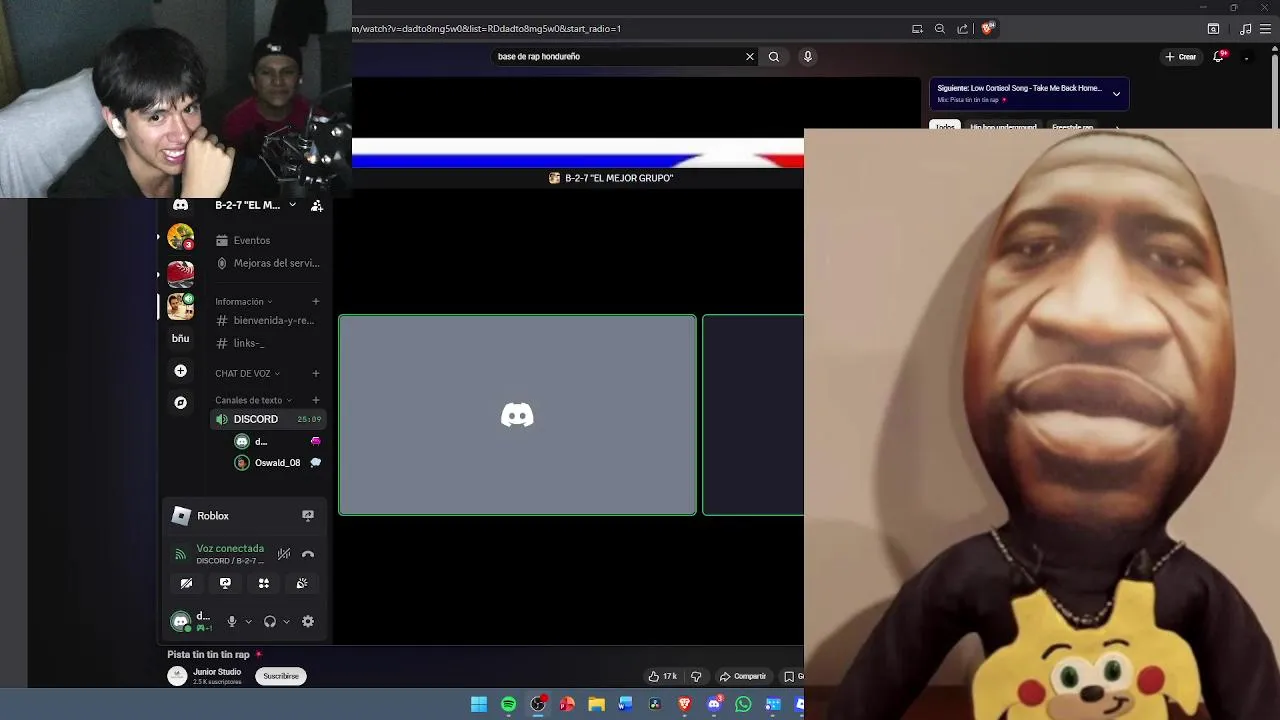The width and height of the screenshot is (1280, 720).
Task: Open the bienvenida-y-re... text channel
Action: coord(269,320)
